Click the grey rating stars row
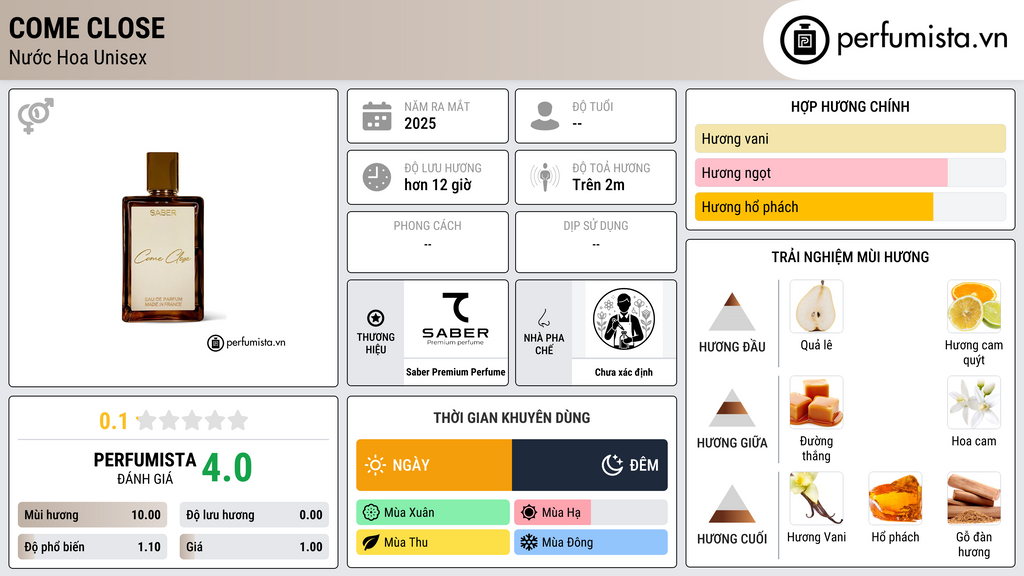This screenshot has width=1024, height=576. point(193,420)
